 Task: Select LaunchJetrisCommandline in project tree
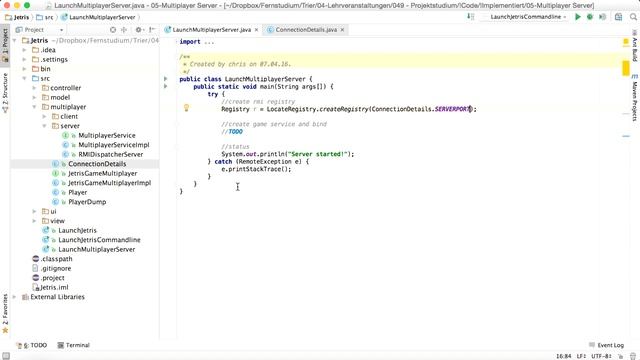coord(99,240)
